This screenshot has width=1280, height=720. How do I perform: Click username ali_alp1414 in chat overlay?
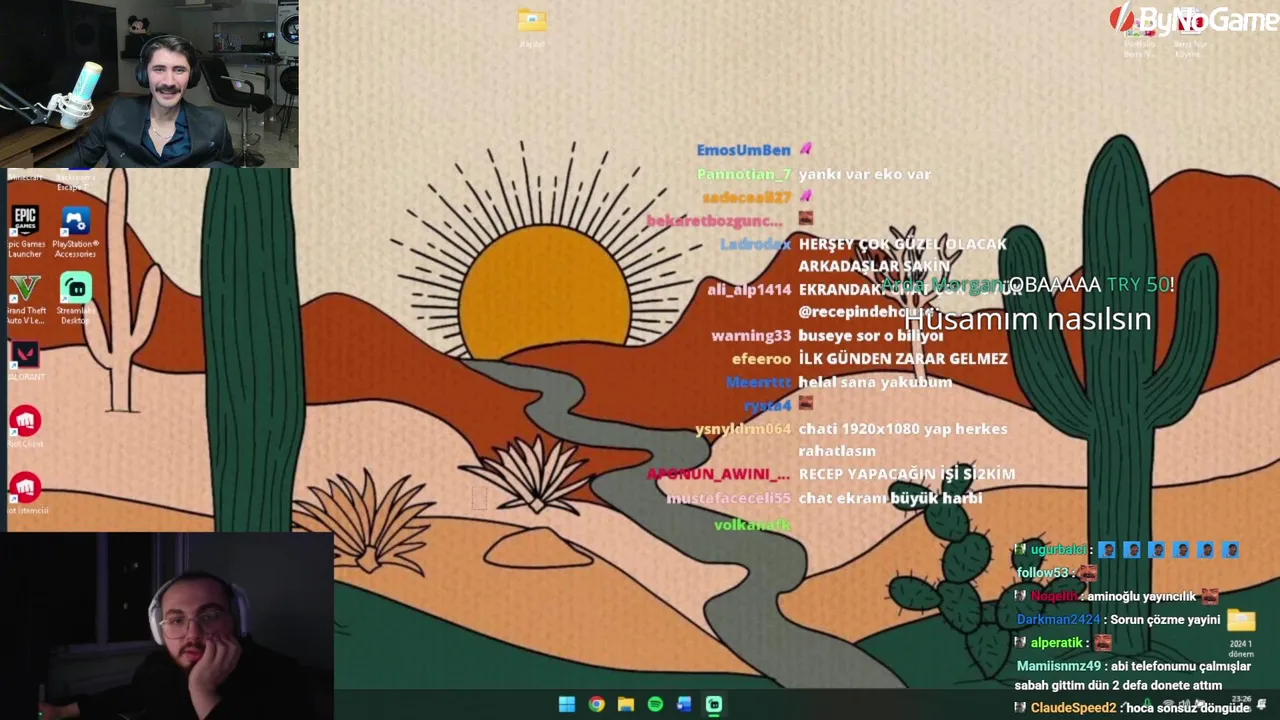point(749,290)
